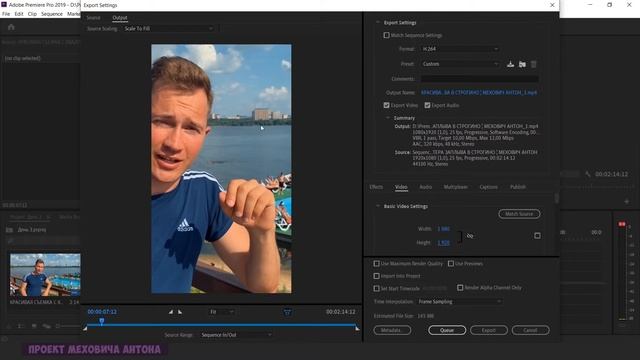The height and width of the screenshot is (360, 640).
Task: Check Match Sequence Settings
Action: pos(386,35)
